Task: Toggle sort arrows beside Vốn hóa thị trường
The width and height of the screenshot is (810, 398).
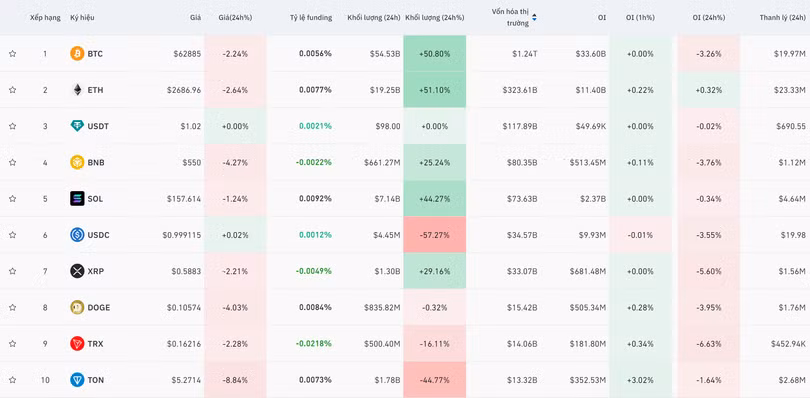Action: (x=534, y=18)
